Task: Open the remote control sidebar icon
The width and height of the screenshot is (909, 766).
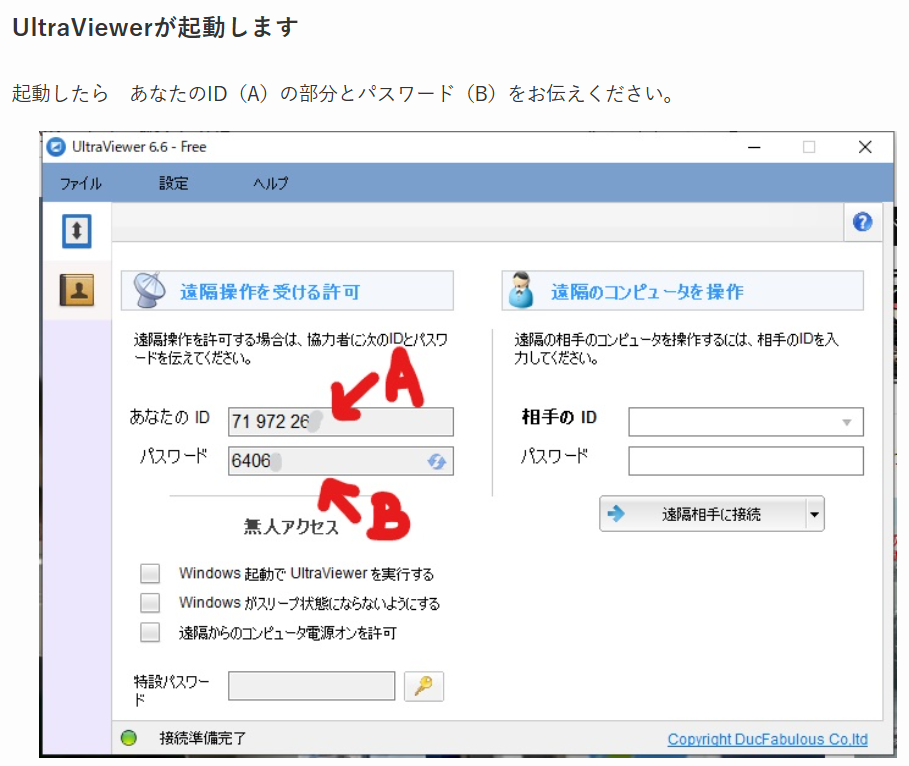Action: click(x=77, y=231)
